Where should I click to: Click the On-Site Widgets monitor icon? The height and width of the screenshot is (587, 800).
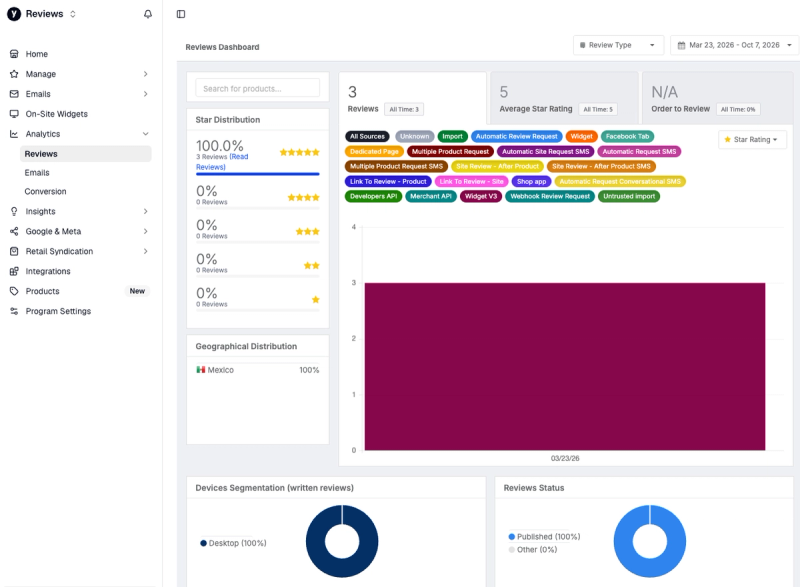[x=14, y=114]
